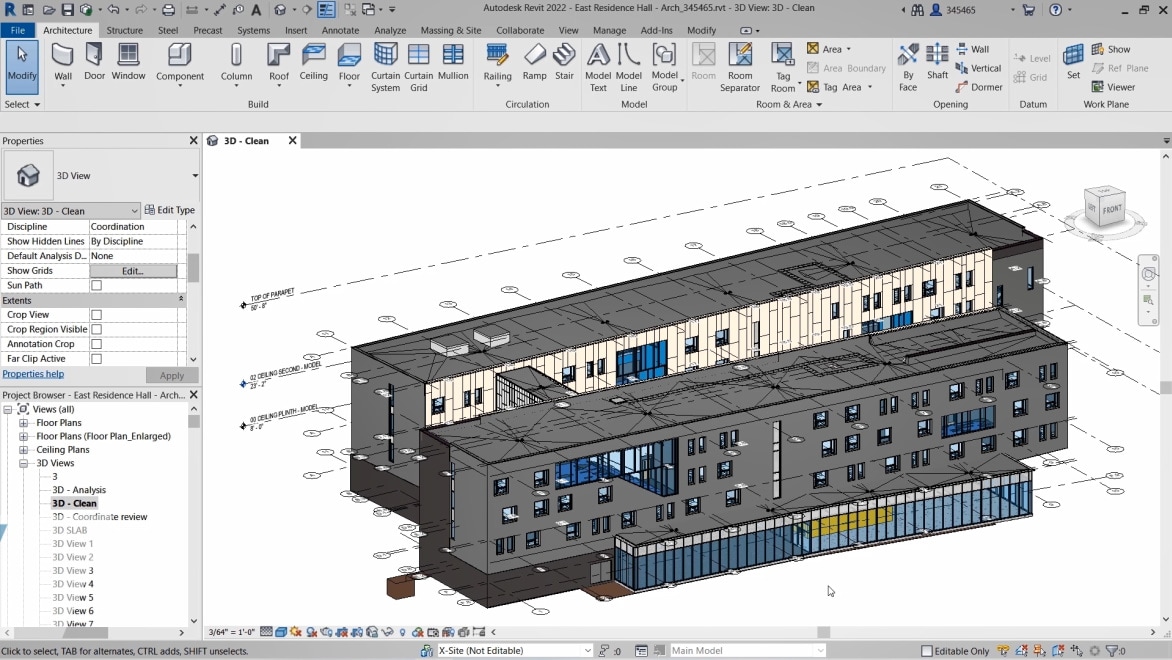
Task: Activate the Railing tool
Action: coord(497,64)
